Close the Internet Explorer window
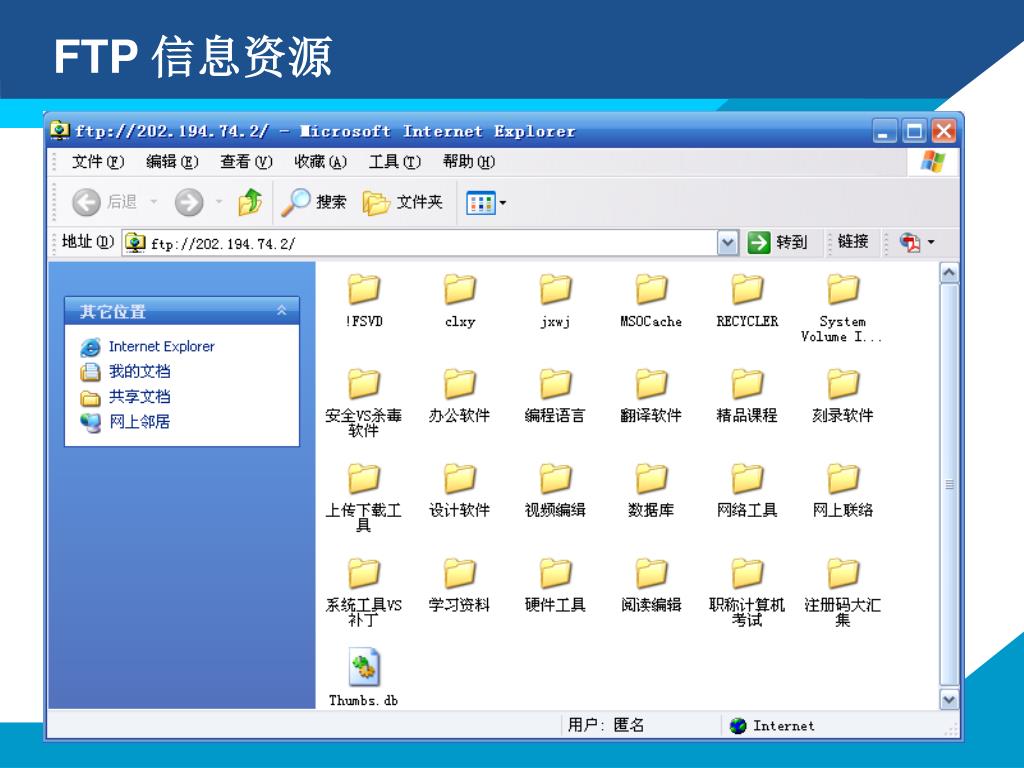Screen dimensions: 1024x768 tap(944, 131)
